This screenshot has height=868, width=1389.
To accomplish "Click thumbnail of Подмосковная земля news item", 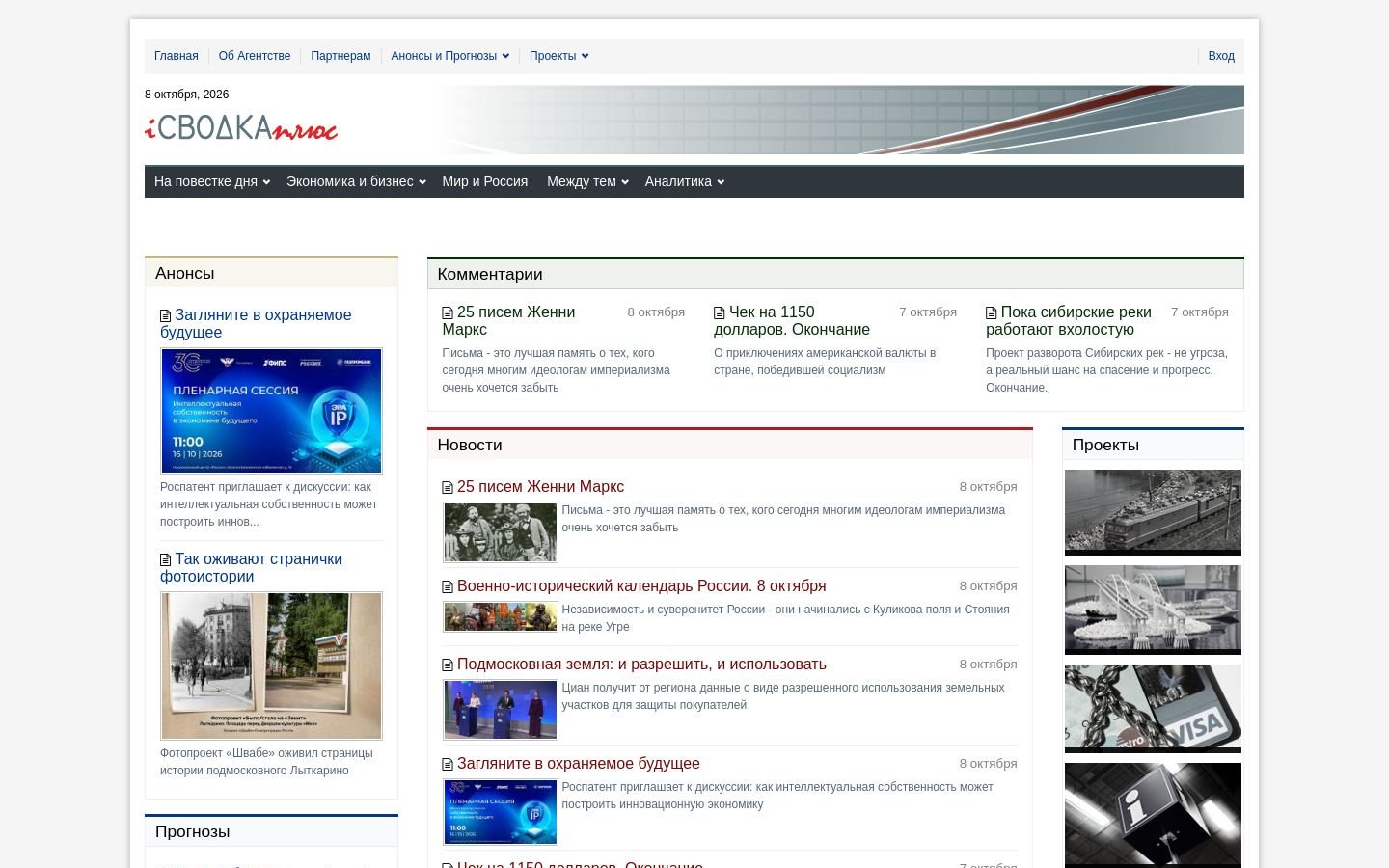I will coord(501,710).
